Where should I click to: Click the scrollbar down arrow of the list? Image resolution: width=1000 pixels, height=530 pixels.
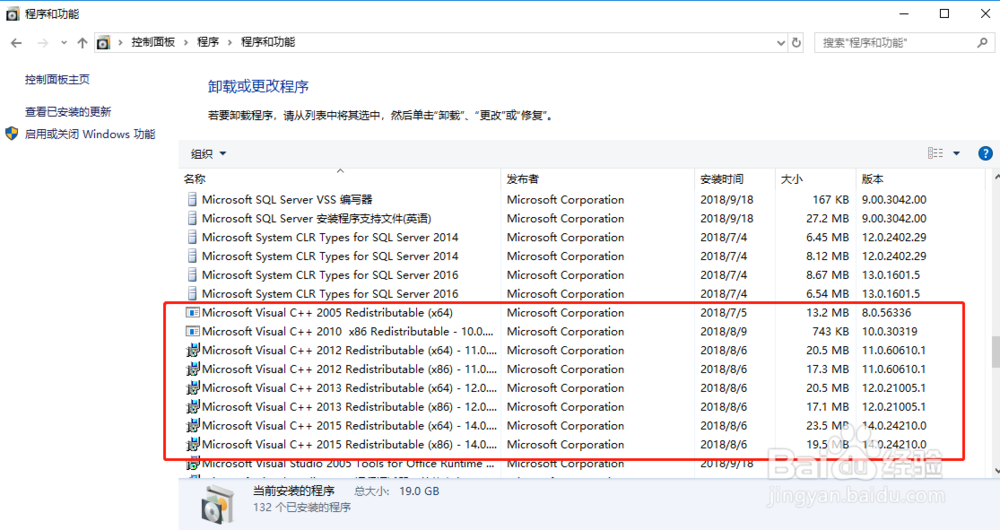(996, 471)
